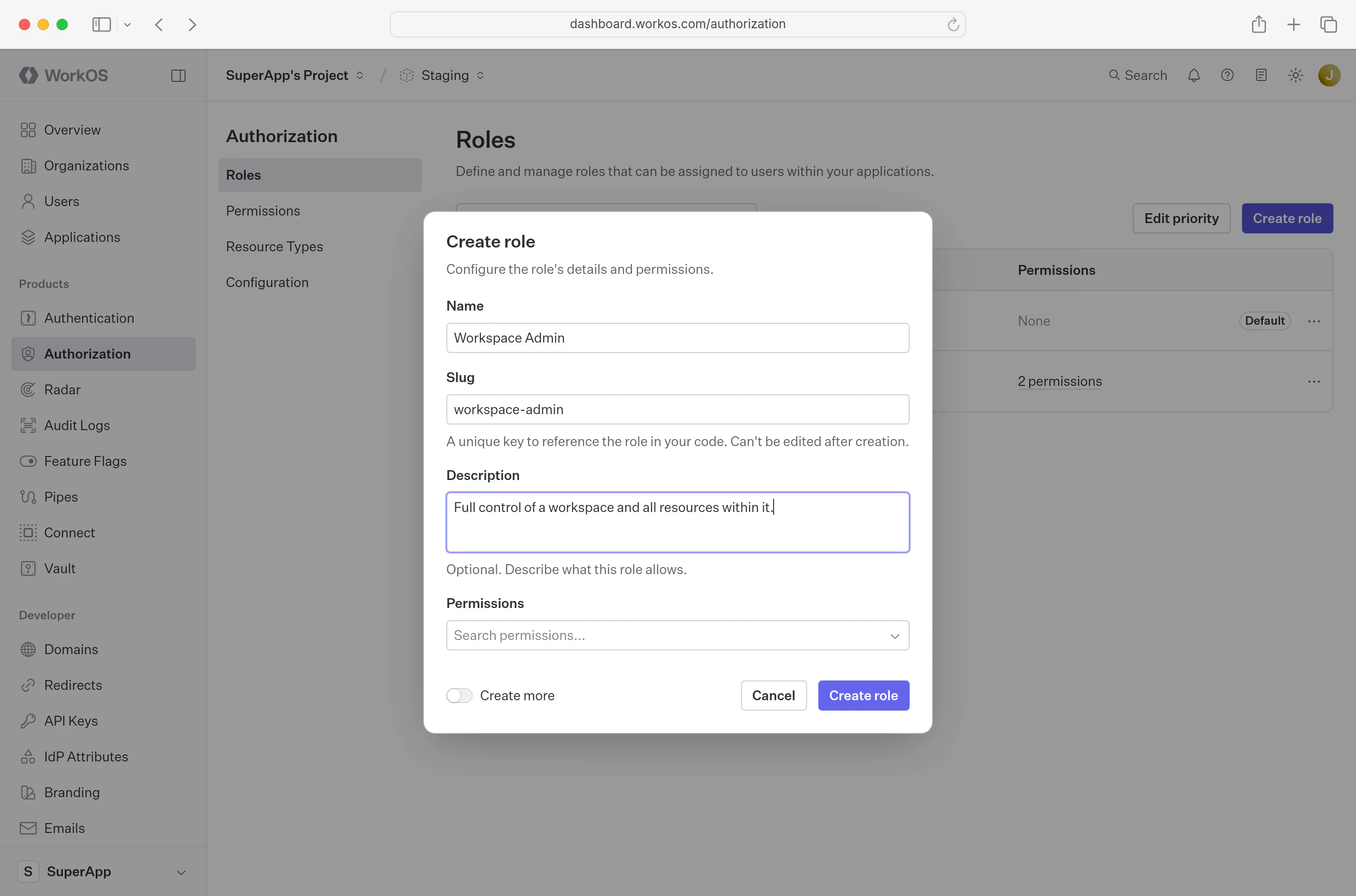
Task: Click the Description text area
Action: pos(678,522)
